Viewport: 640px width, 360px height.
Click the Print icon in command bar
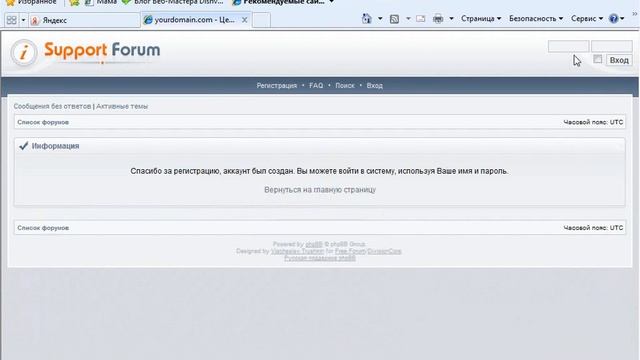pos(438,19)
